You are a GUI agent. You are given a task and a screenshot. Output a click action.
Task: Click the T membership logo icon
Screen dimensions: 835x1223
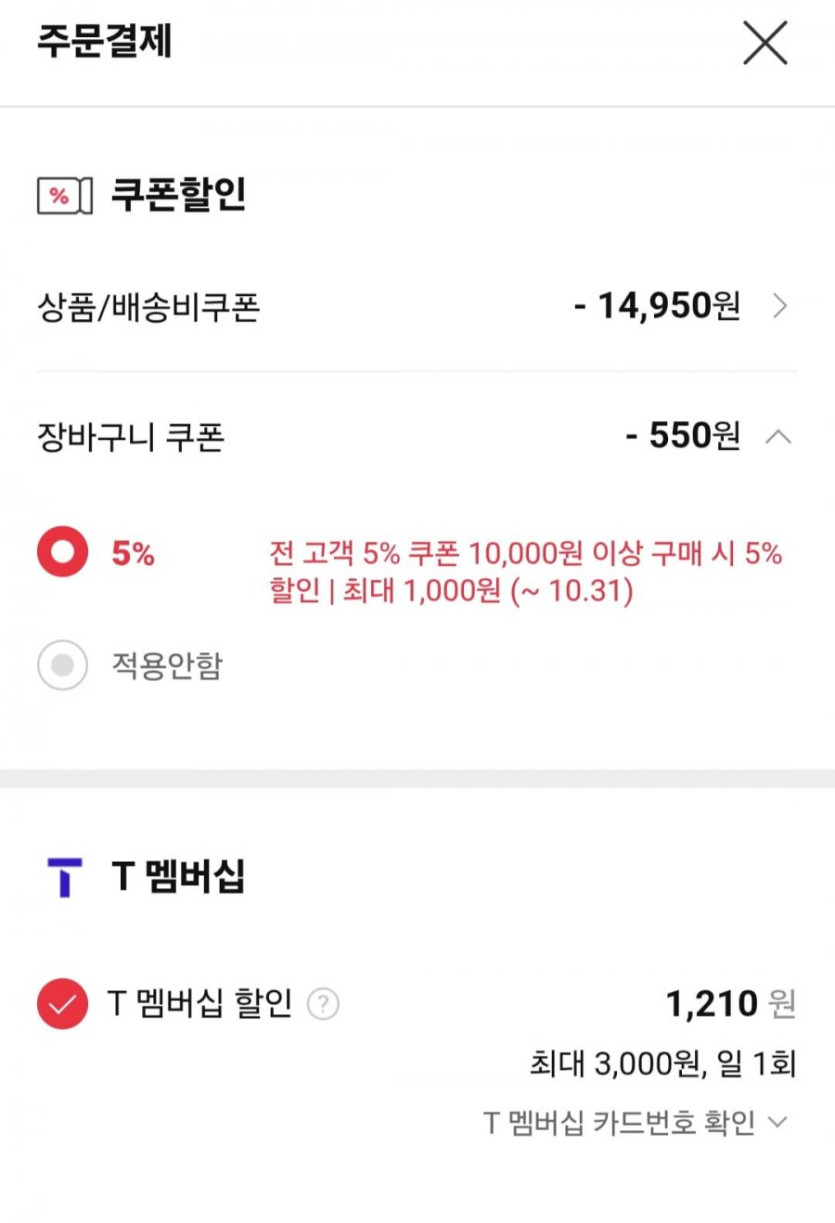[x=64, y=877]
